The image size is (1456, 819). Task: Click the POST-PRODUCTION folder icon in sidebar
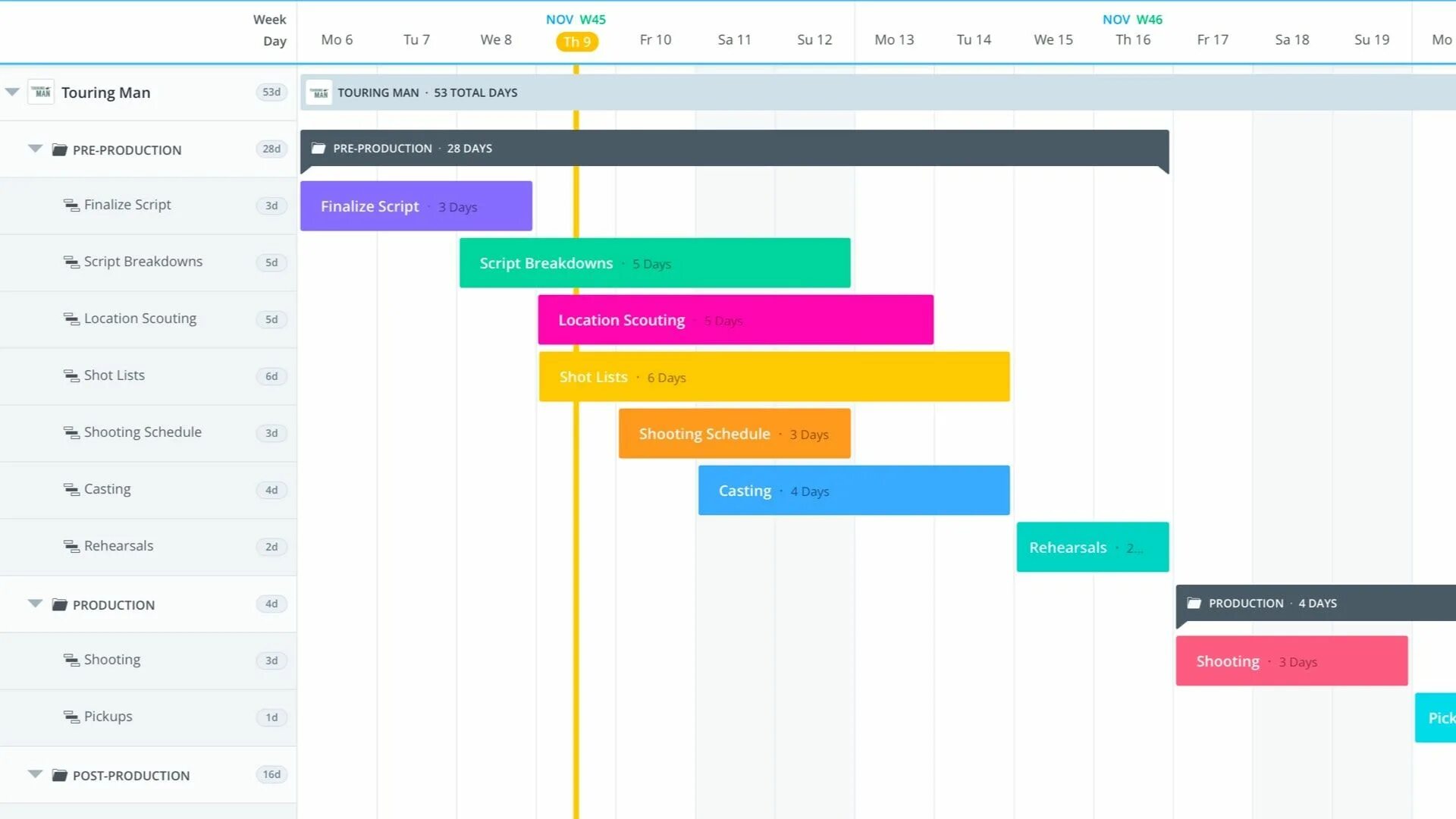pos(59,775)
